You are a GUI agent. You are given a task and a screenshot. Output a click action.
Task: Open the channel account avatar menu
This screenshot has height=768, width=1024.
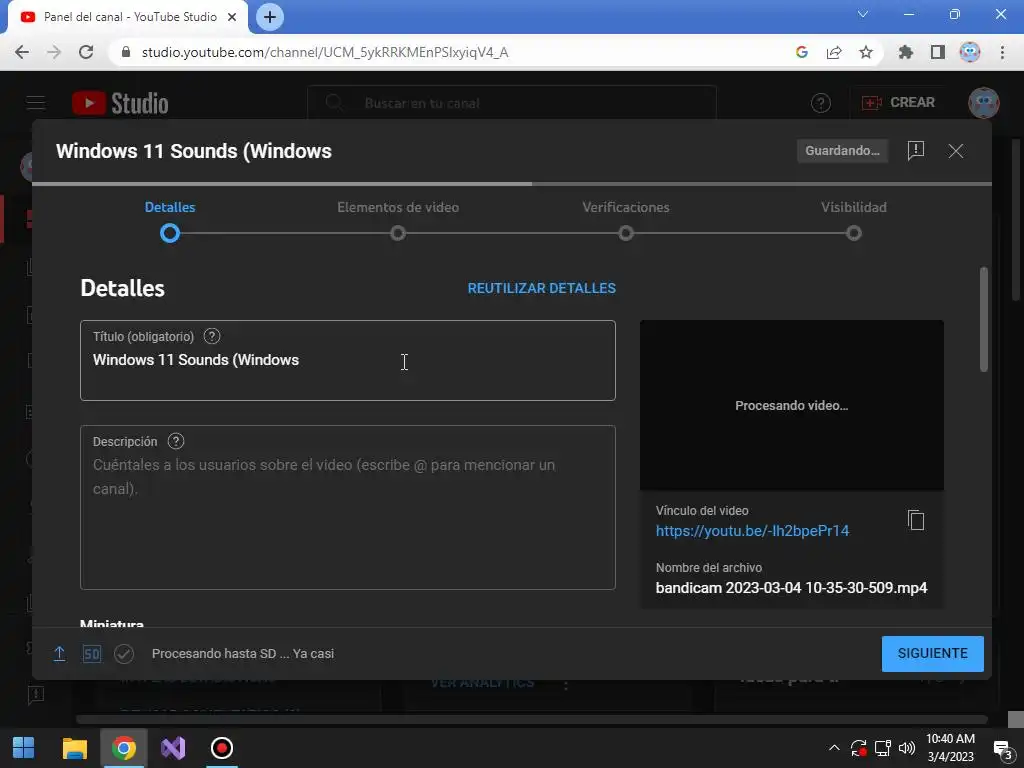point(984,103)
